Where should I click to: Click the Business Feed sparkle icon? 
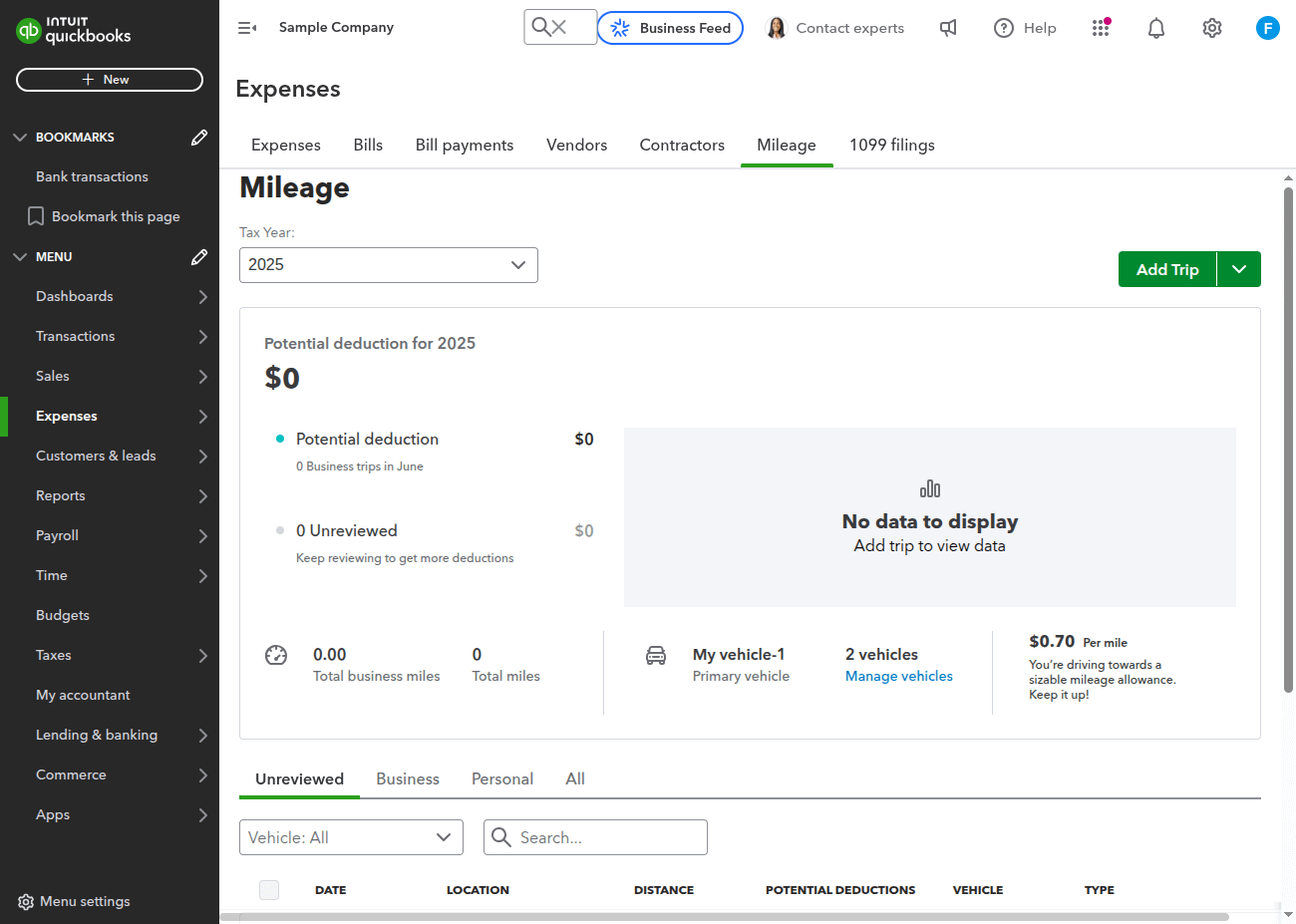[620, 28]
